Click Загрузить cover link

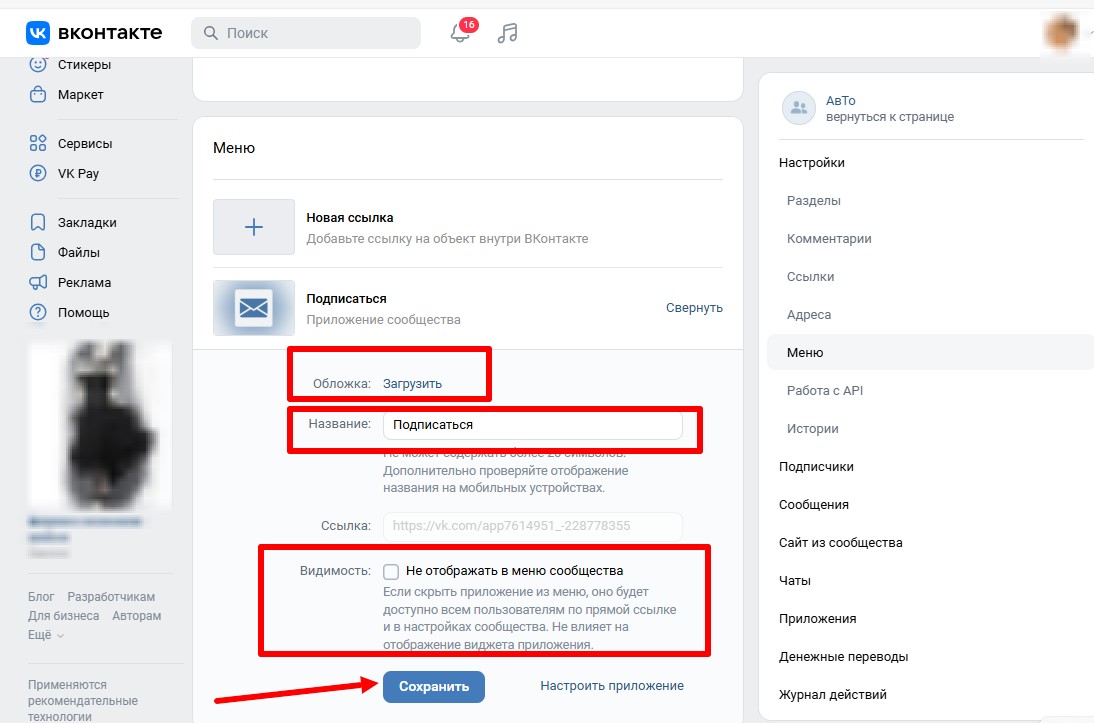click(x=412, y=384)
